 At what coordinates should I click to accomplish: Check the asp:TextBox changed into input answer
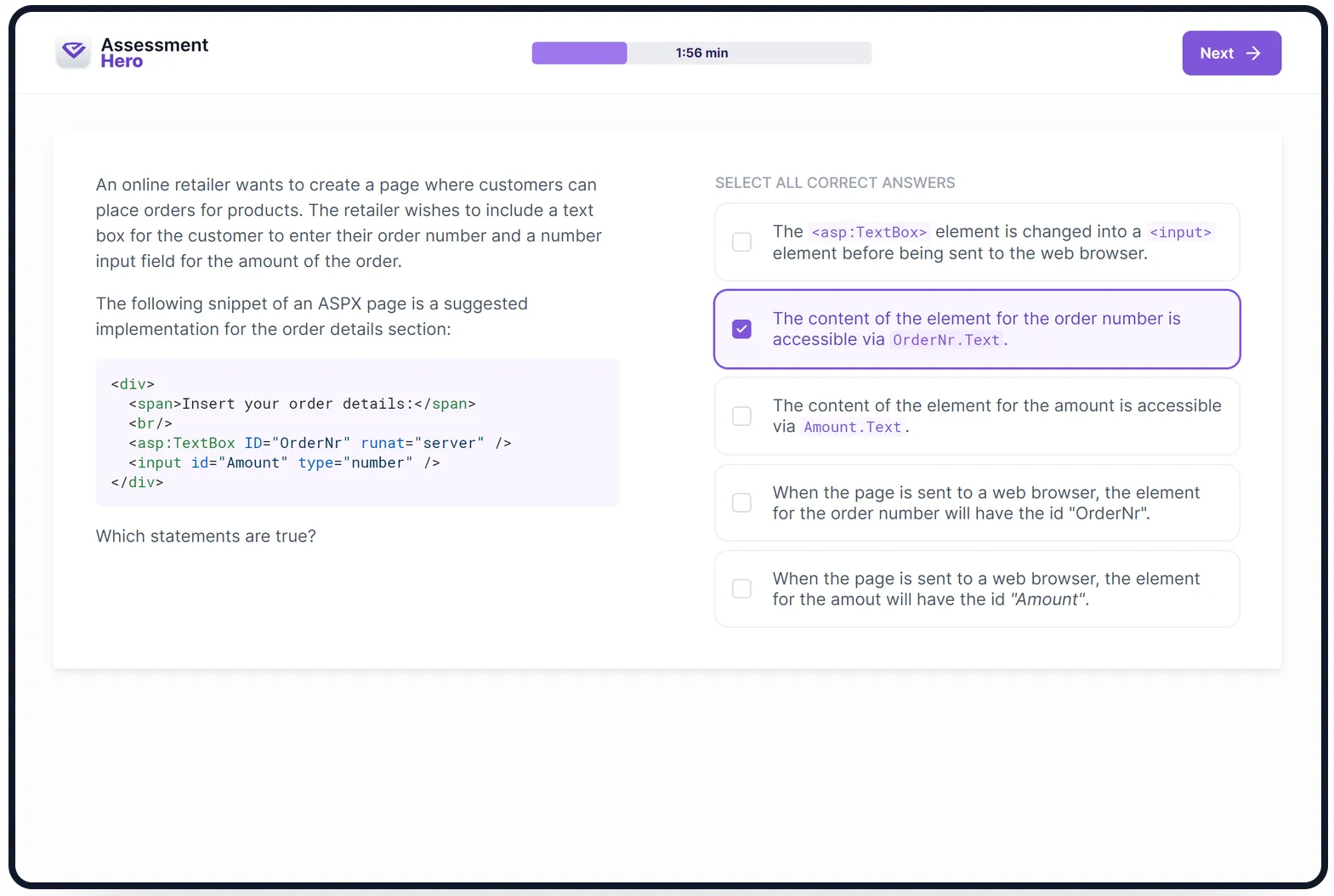pos(741,242)
